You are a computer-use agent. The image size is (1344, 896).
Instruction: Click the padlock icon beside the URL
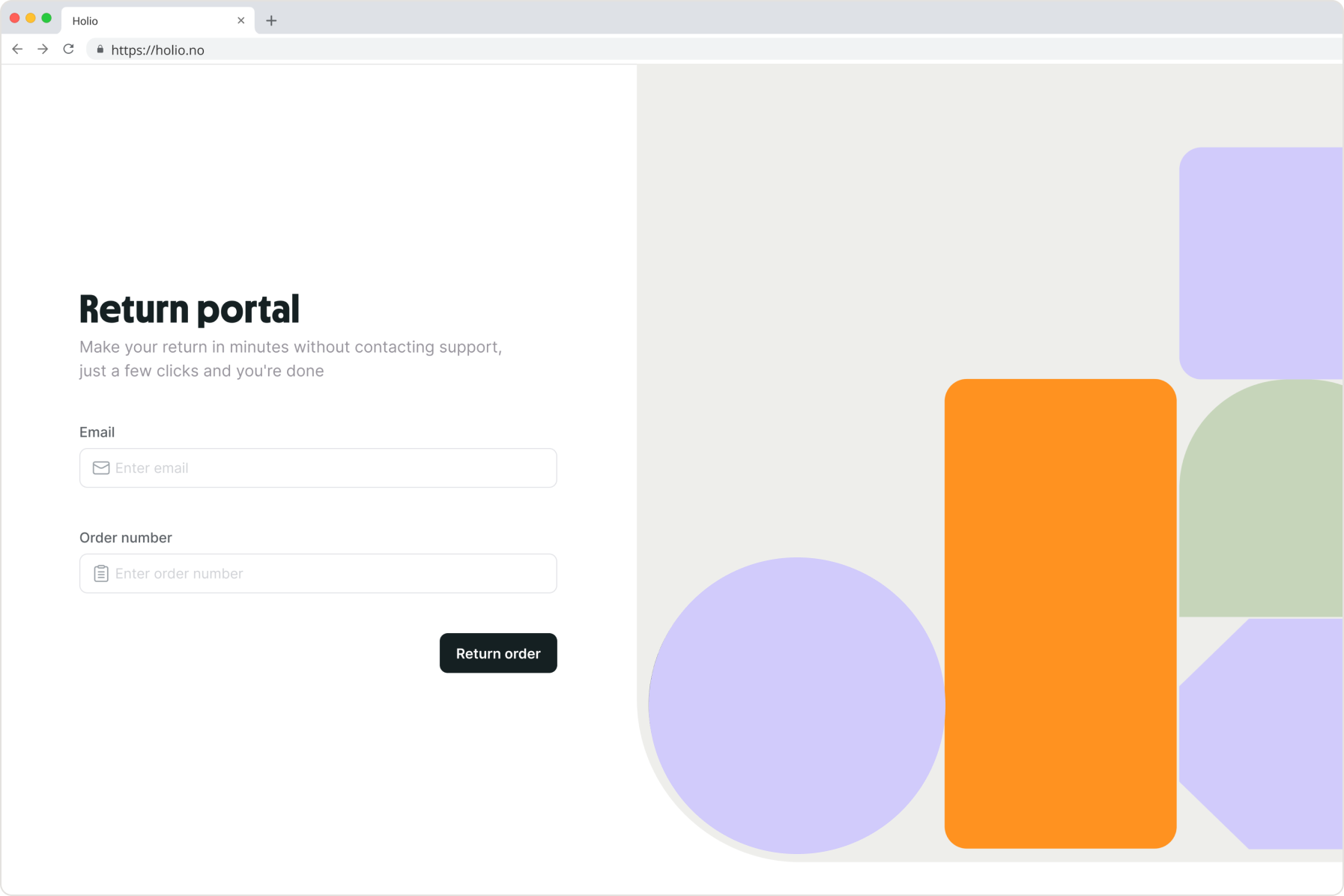(100, 49)
